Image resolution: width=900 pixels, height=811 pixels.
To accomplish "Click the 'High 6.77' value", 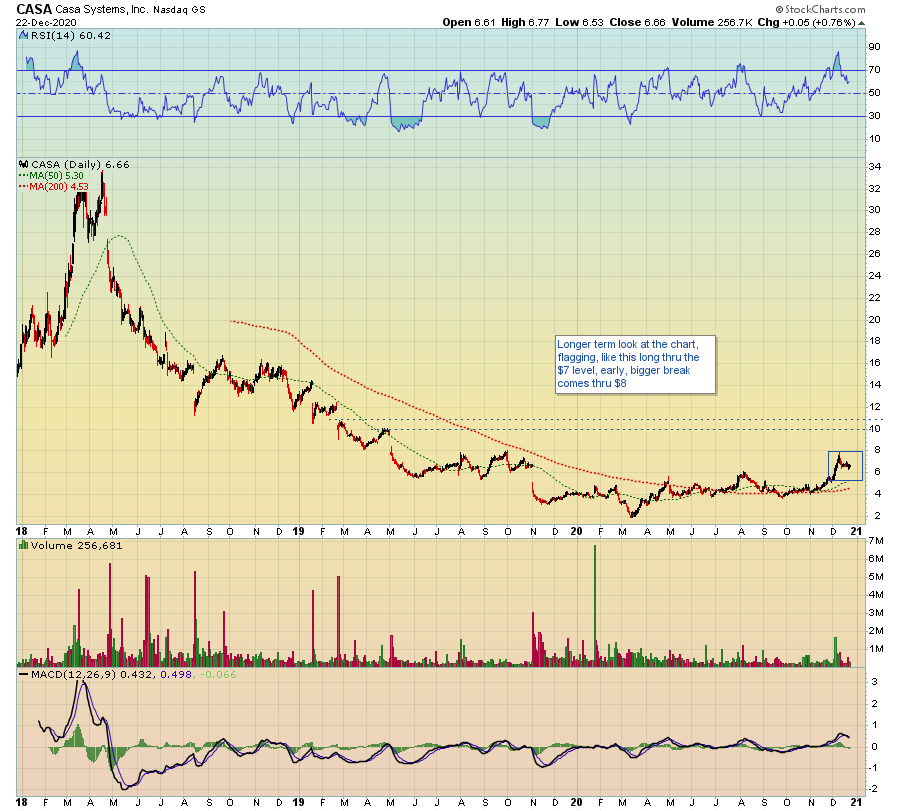I will (525, 22).
